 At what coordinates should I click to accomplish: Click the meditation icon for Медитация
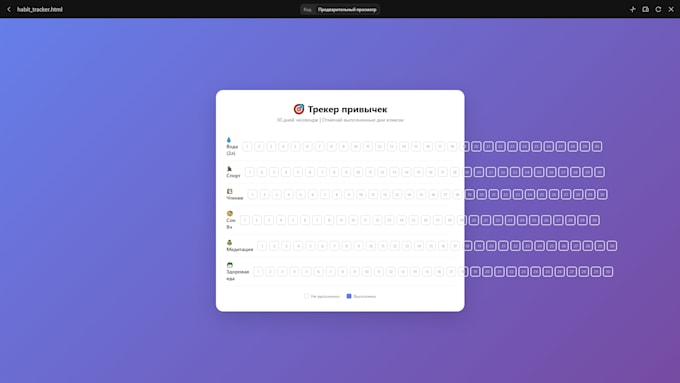[229, 242]
